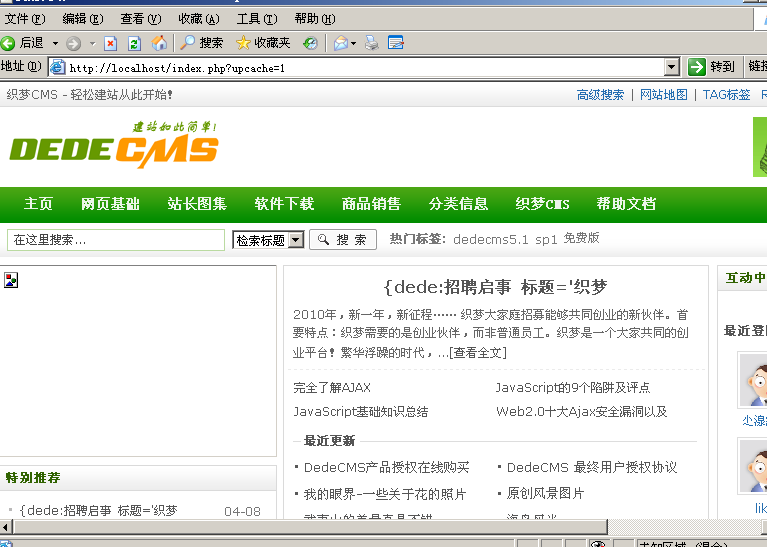The image size is (767, 547).
Task: Click the 网站地图 link
Action: (x=664, y=95)
